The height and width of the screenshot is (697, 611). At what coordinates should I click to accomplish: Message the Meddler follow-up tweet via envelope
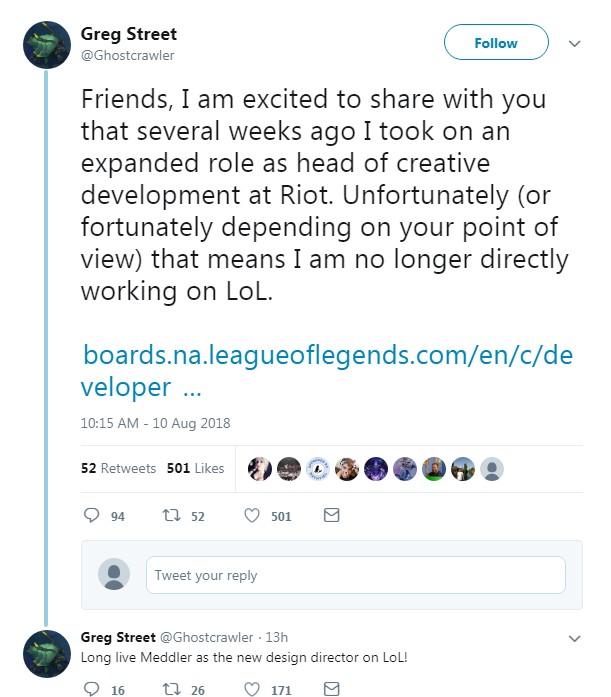point(332,689)
